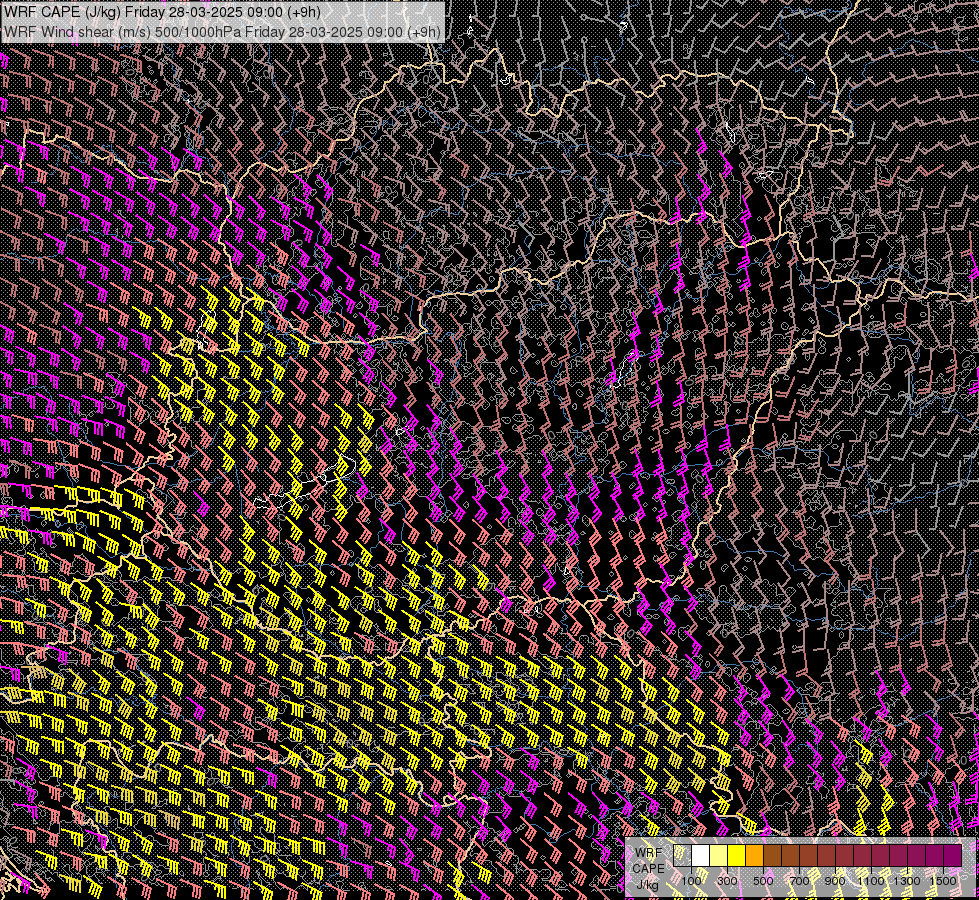The height and width of the screenshot is (900, 979).
Task: Pick the bright yellow 300–400 J/kg swatch
Action: [x=737, y=855]
